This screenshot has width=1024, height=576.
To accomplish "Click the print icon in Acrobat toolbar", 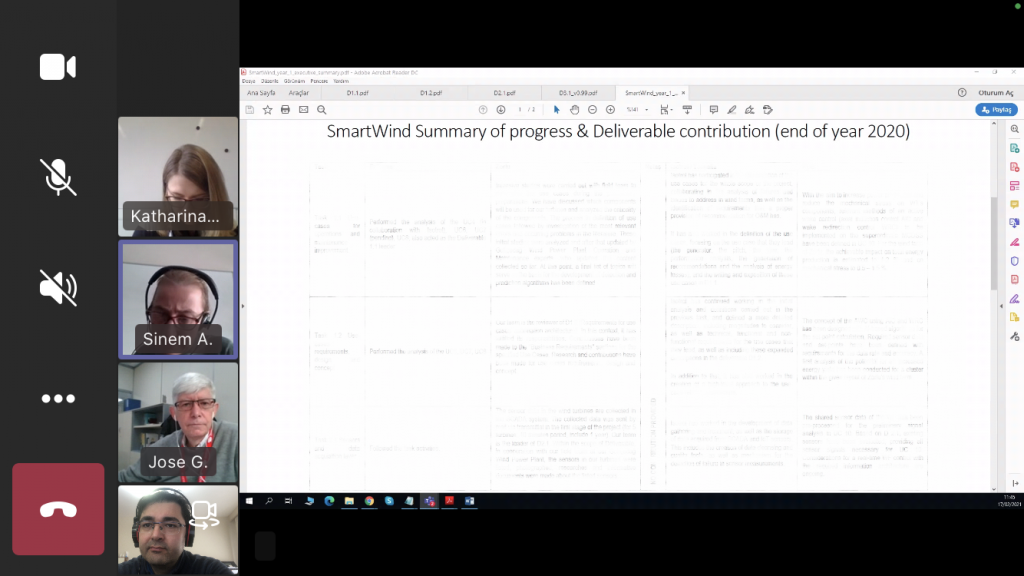I will pyautogui.click(x=285, y=110).
